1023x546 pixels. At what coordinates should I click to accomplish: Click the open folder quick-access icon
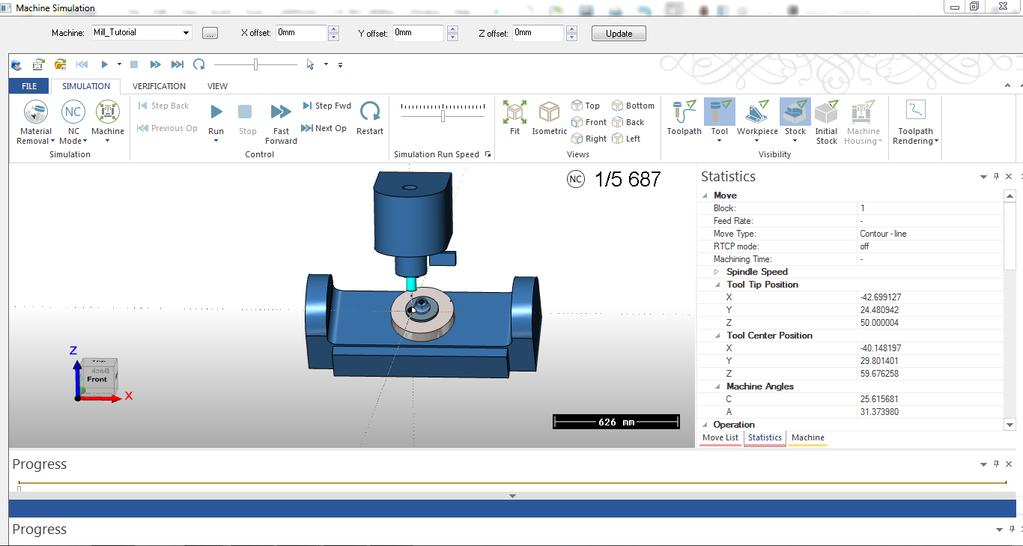coord(60,65)
